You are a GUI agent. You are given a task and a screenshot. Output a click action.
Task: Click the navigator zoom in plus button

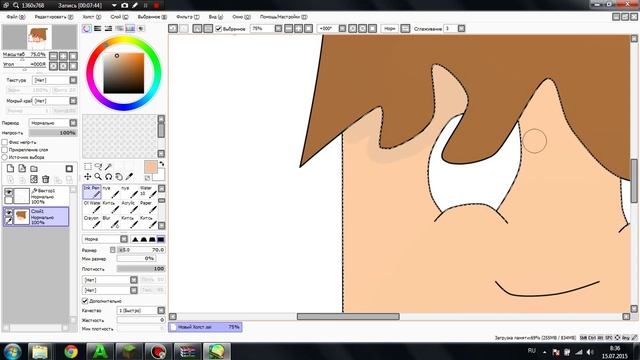click(63, 56)
